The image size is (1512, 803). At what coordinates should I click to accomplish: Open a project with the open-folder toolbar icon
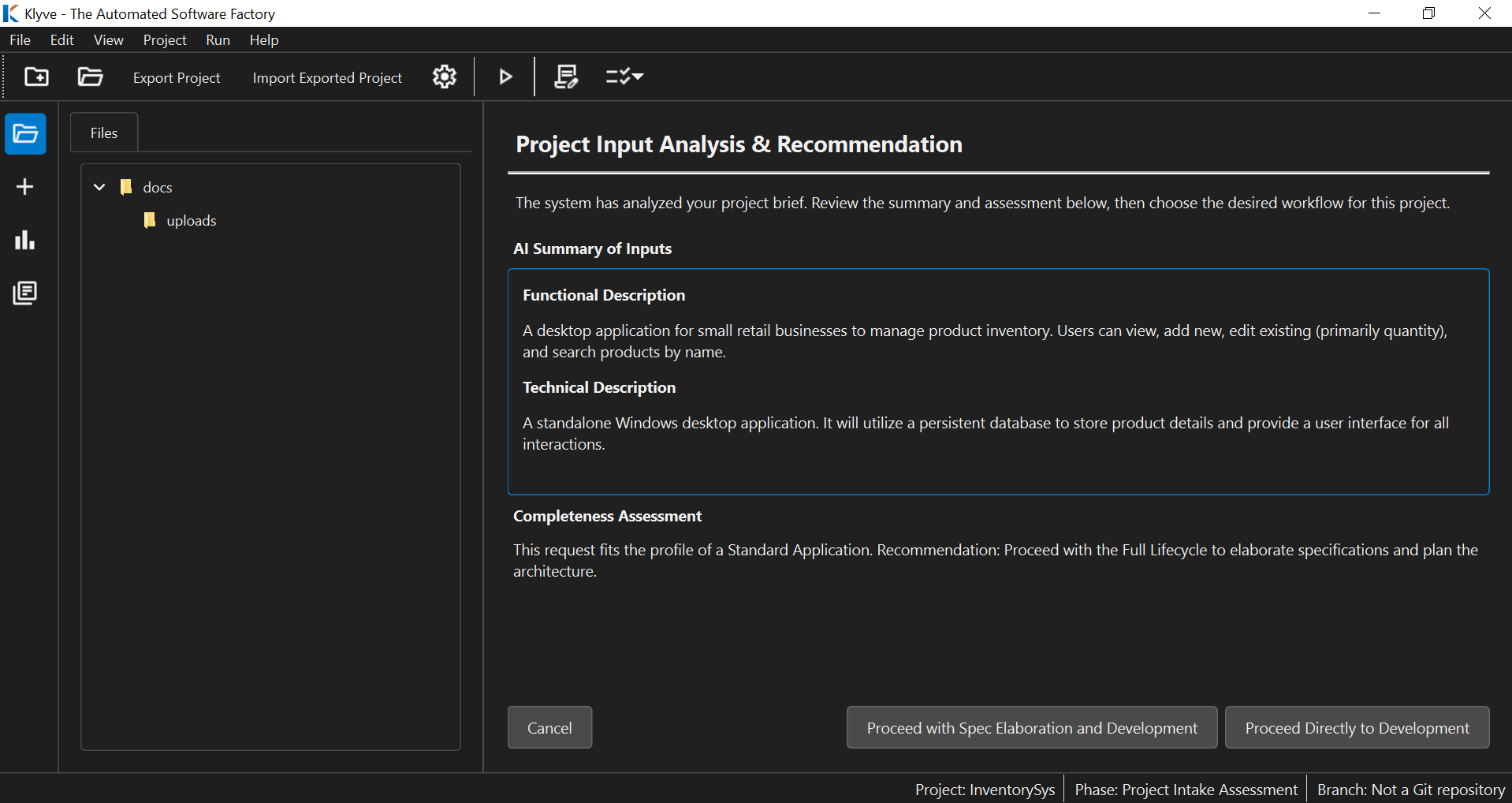pos(90,77)
